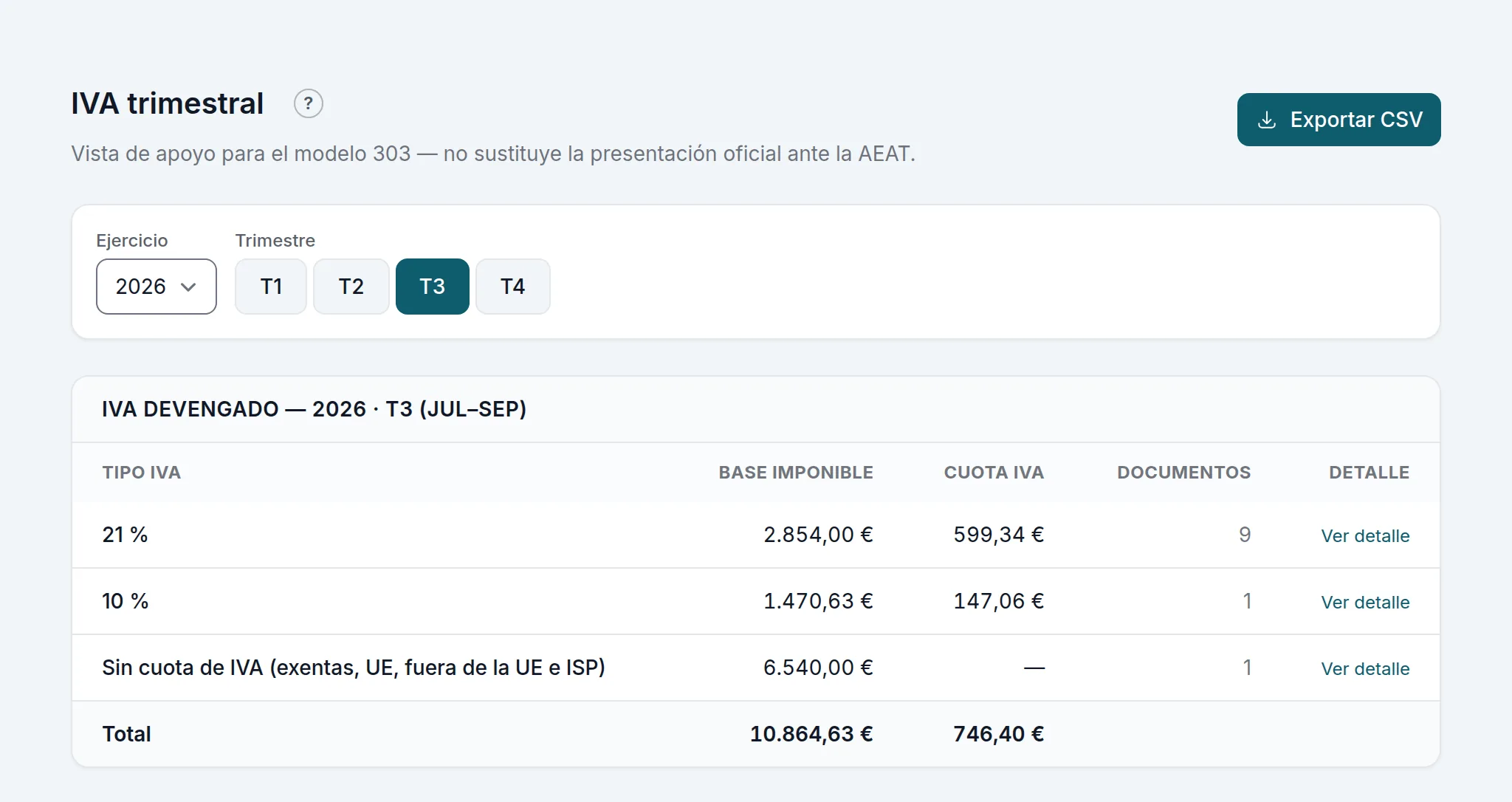
Task: Select the T2 quarter
Action: point(351,287)
